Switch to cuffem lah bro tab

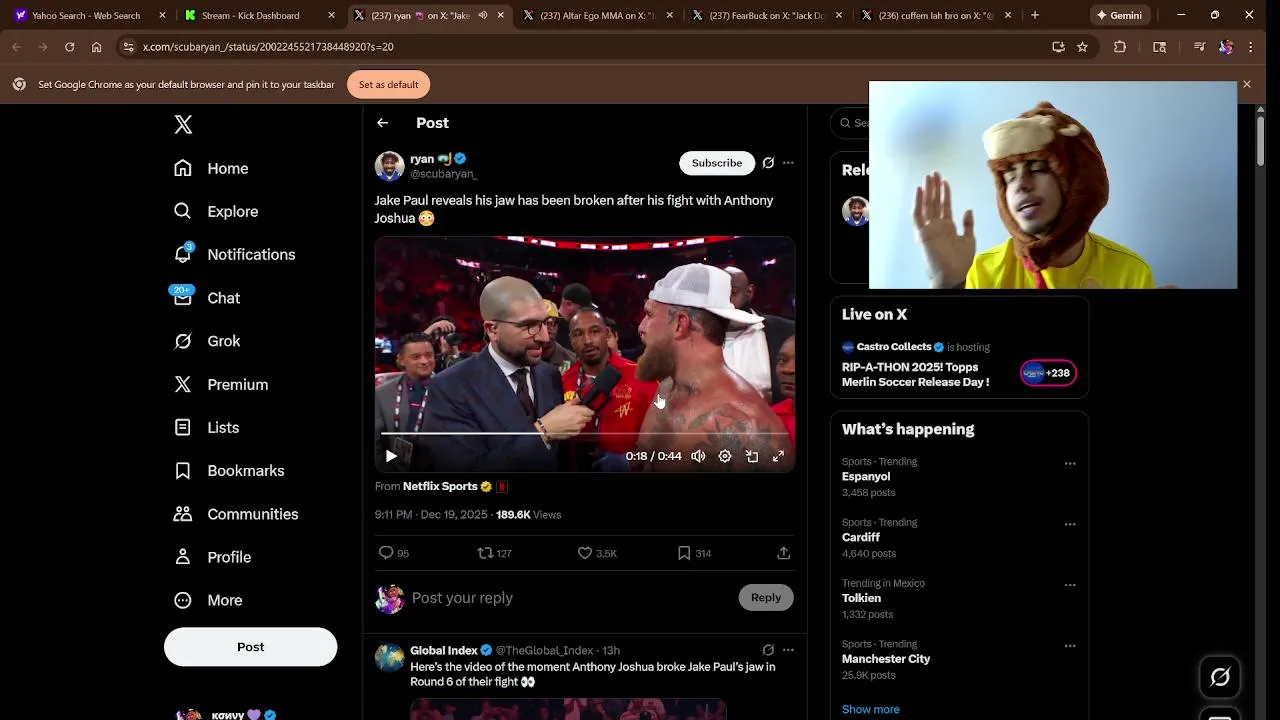coord(936,15)
